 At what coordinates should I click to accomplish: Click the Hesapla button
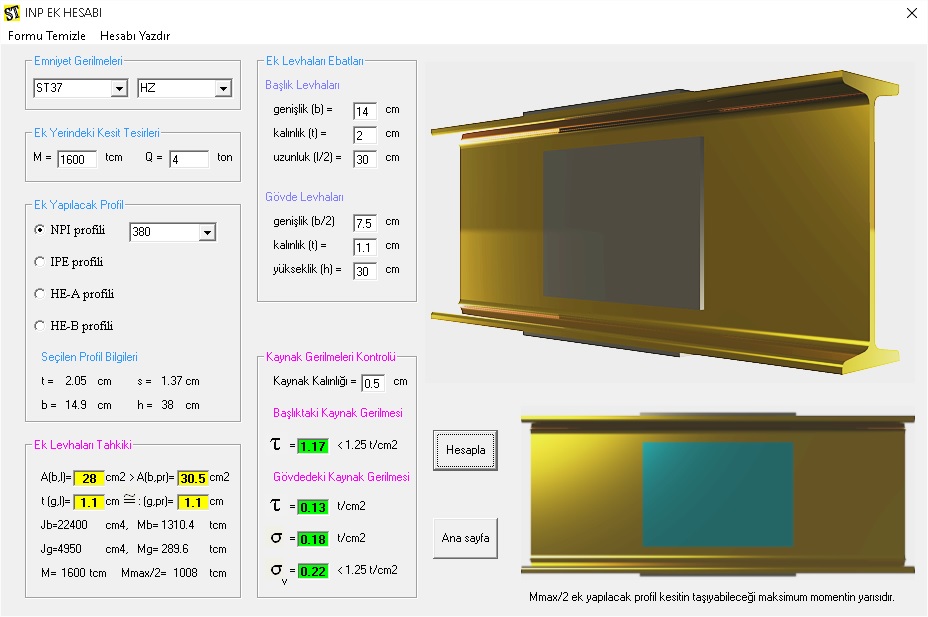tap(465, 450)
